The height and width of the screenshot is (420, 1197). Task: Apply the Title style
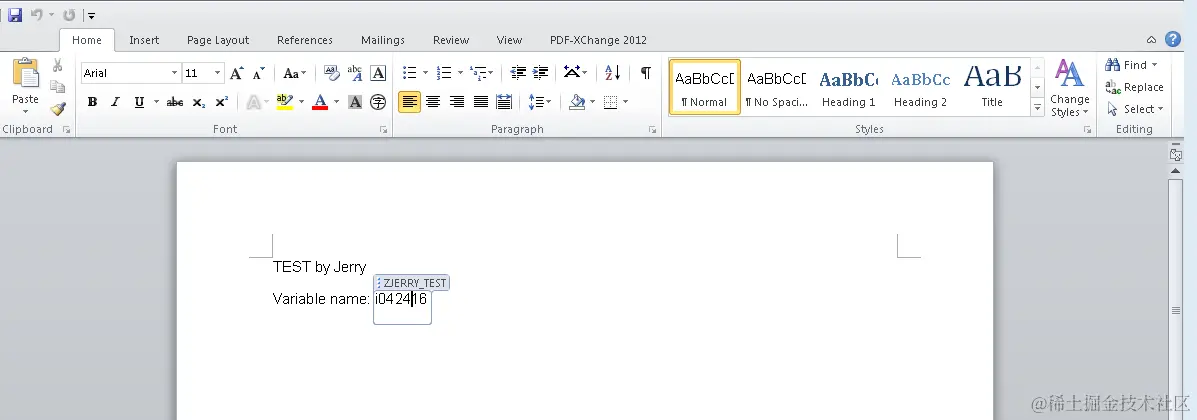pos(992,87)
